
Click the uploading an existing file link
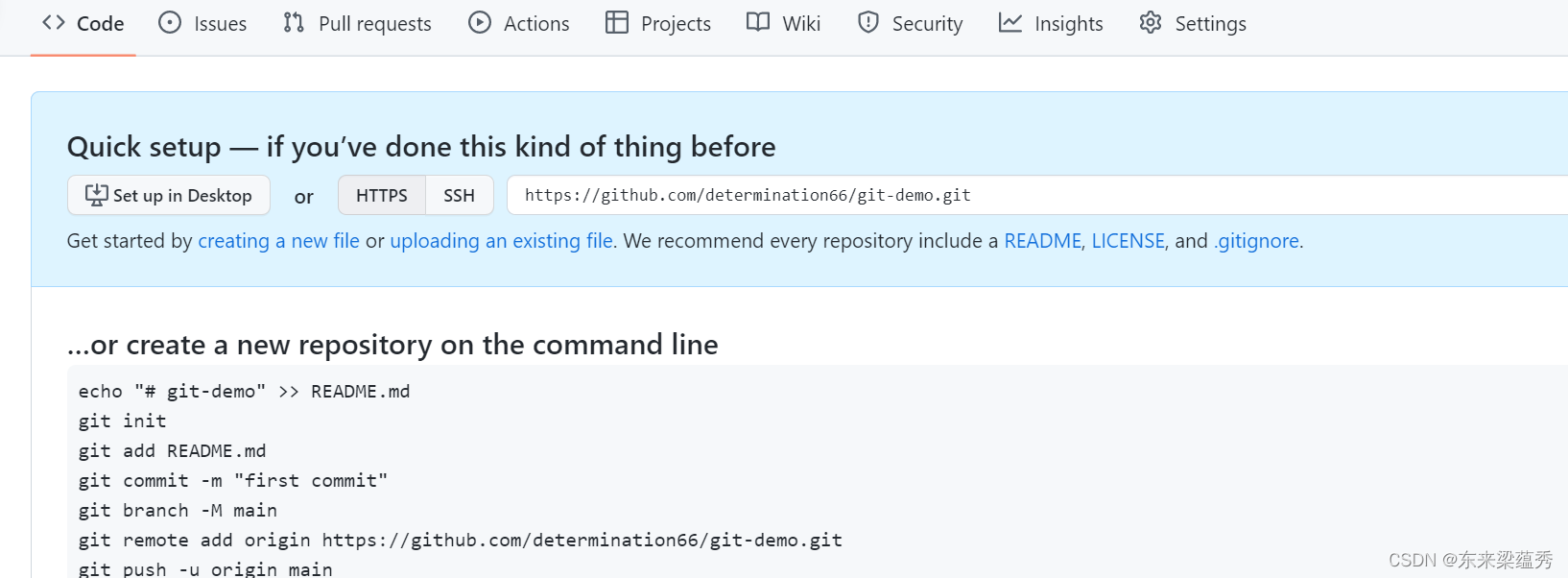pos(501,241)
